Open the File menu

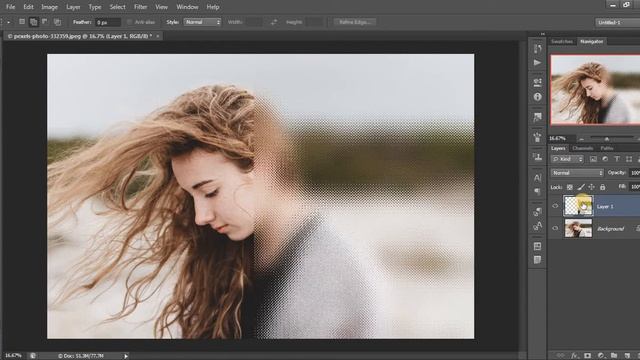coord(10,7)
